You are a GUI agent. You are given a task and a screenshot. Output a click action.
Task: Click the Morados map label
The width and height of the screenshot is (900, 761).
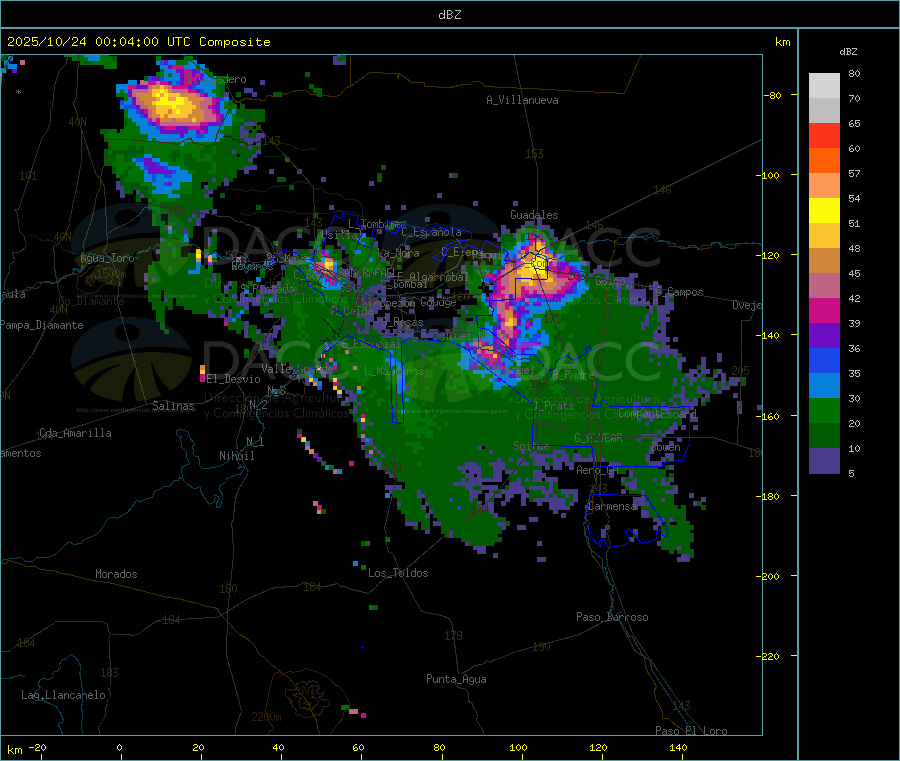116,574
